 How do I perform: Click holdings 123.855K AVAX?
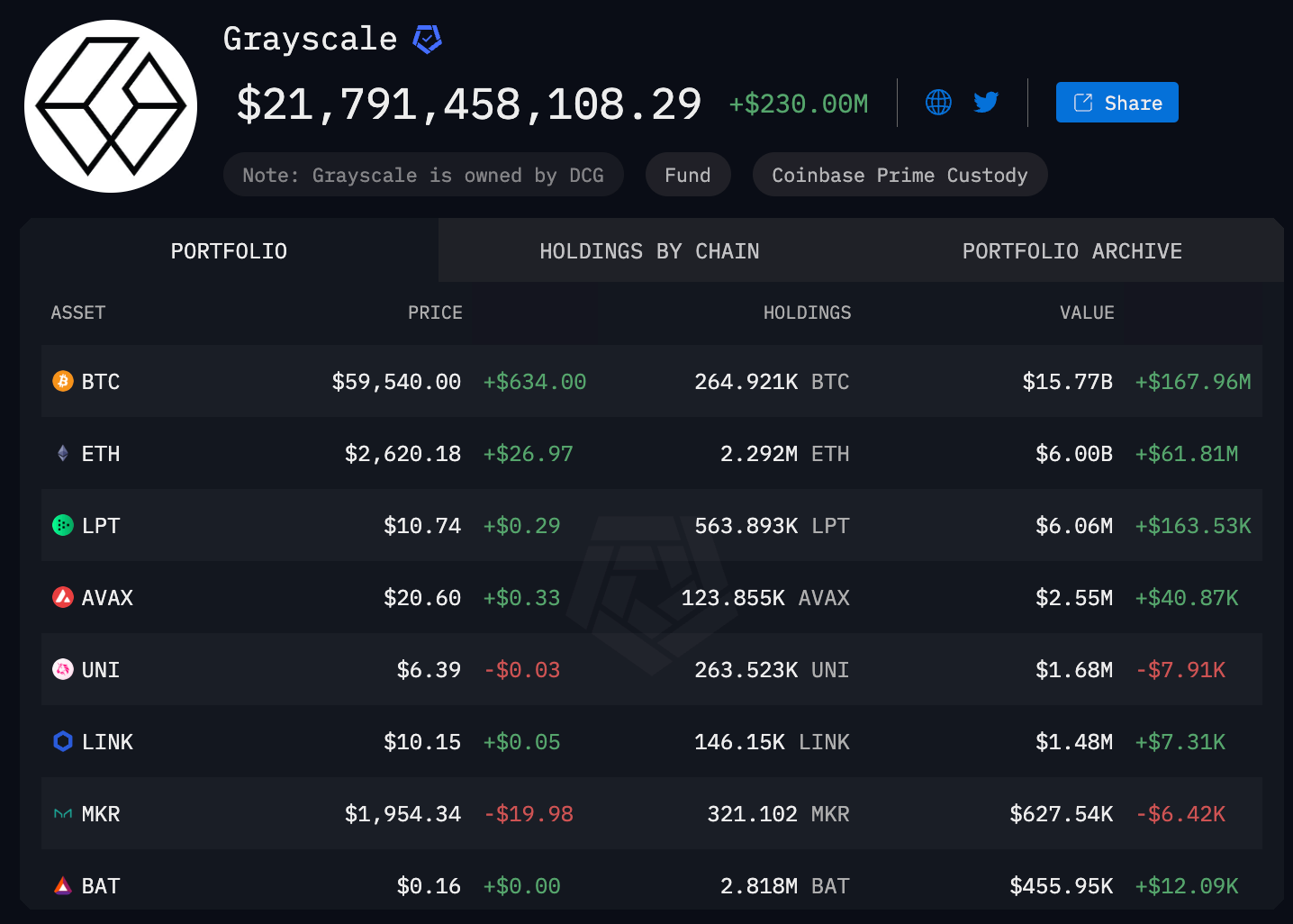click(765, 598)
